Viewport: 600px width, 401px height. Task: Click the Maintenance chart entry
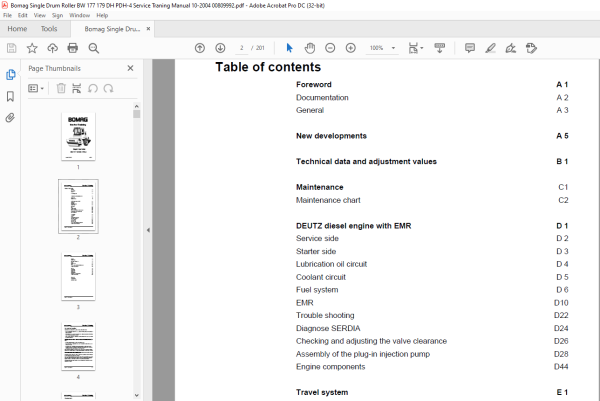tap(328, 200)
